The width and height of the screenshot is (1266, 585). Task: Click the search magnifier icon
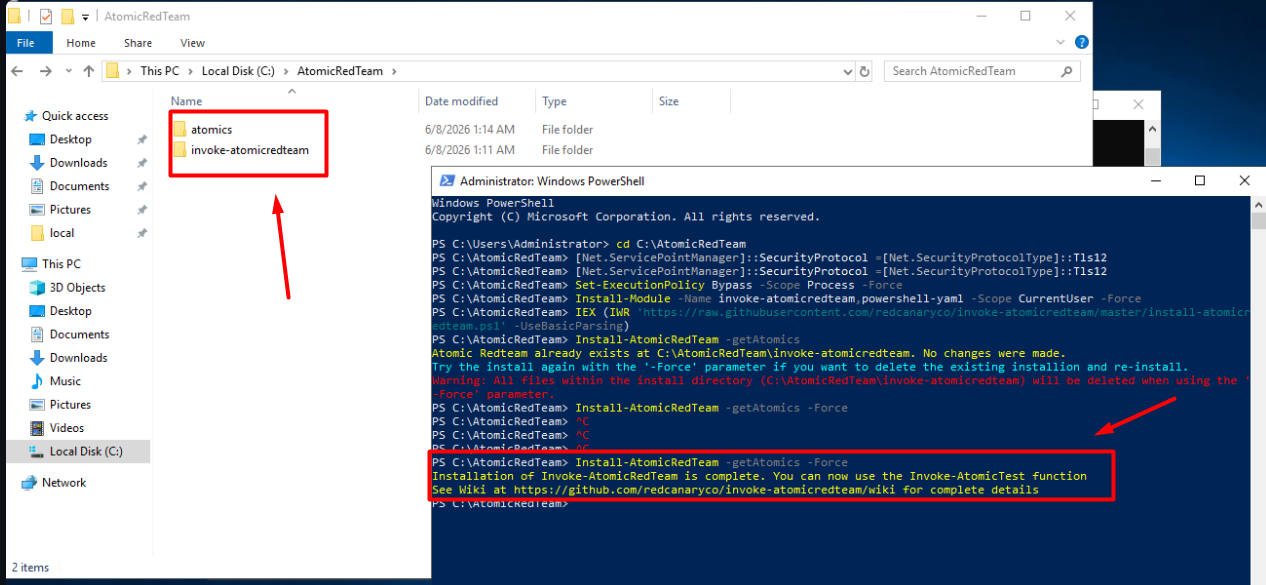coord(1067,71)
